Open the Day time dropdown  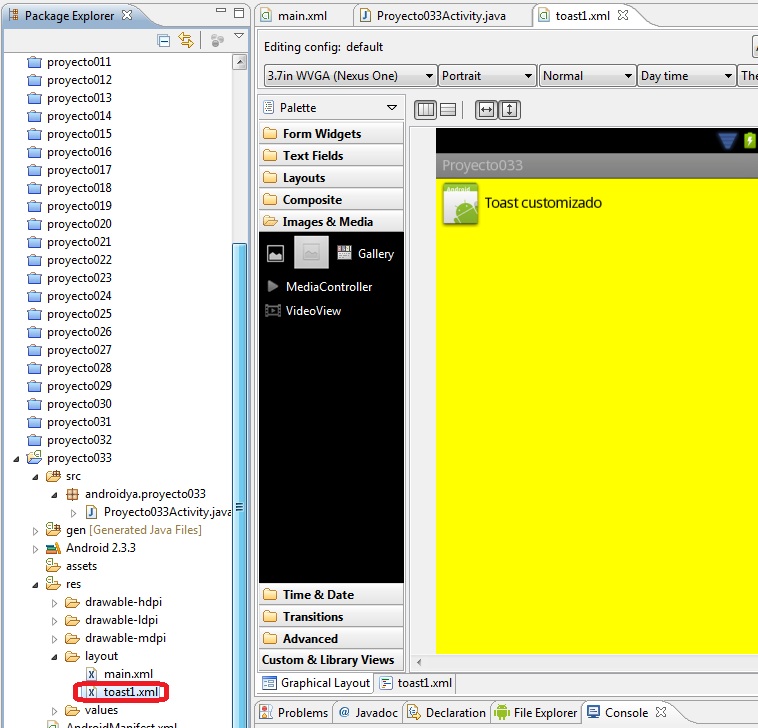pyautogui.click(x=686, y=76)
